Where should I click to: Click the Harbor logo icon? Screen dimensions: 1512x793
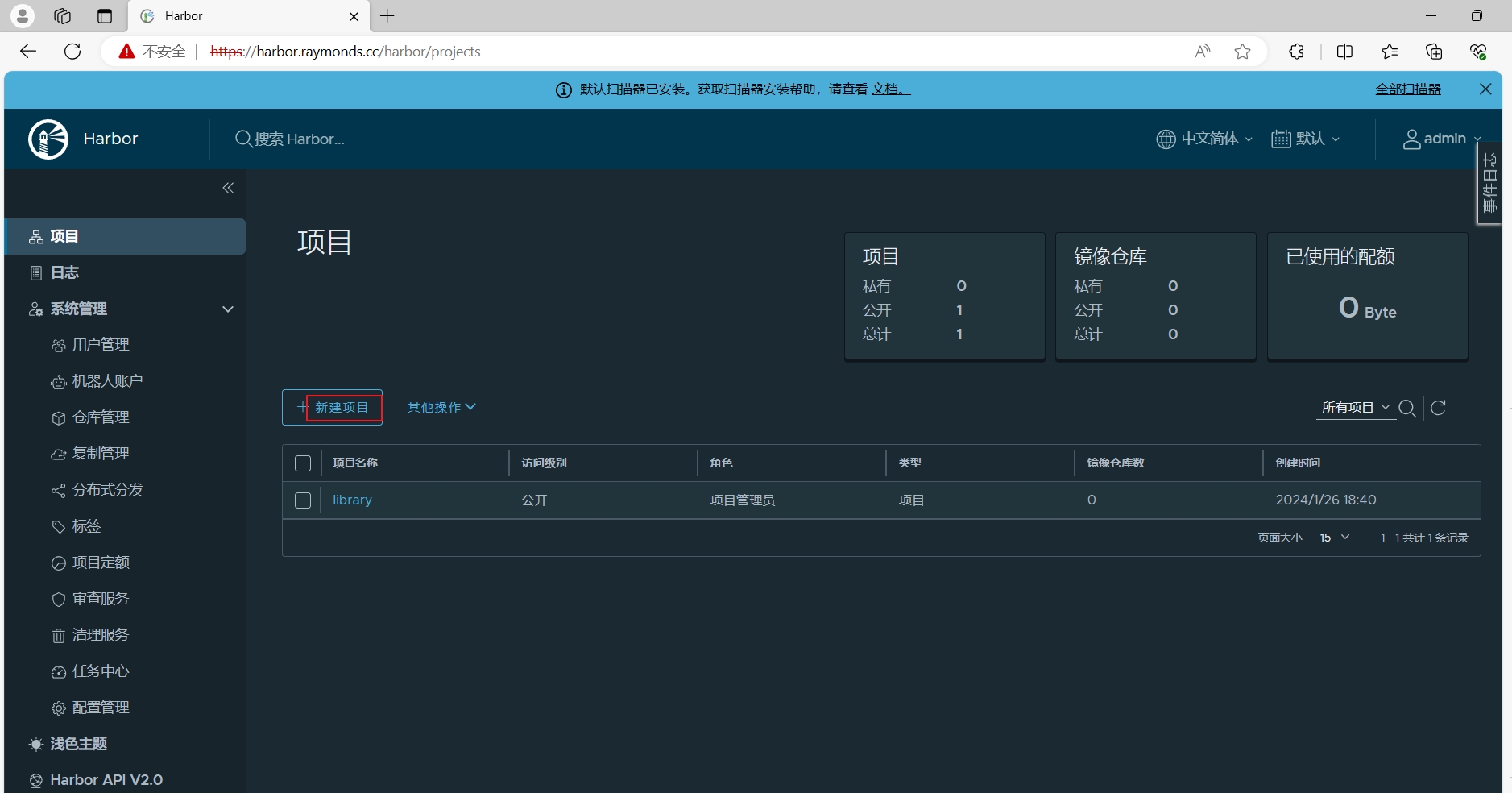(48, 139)
